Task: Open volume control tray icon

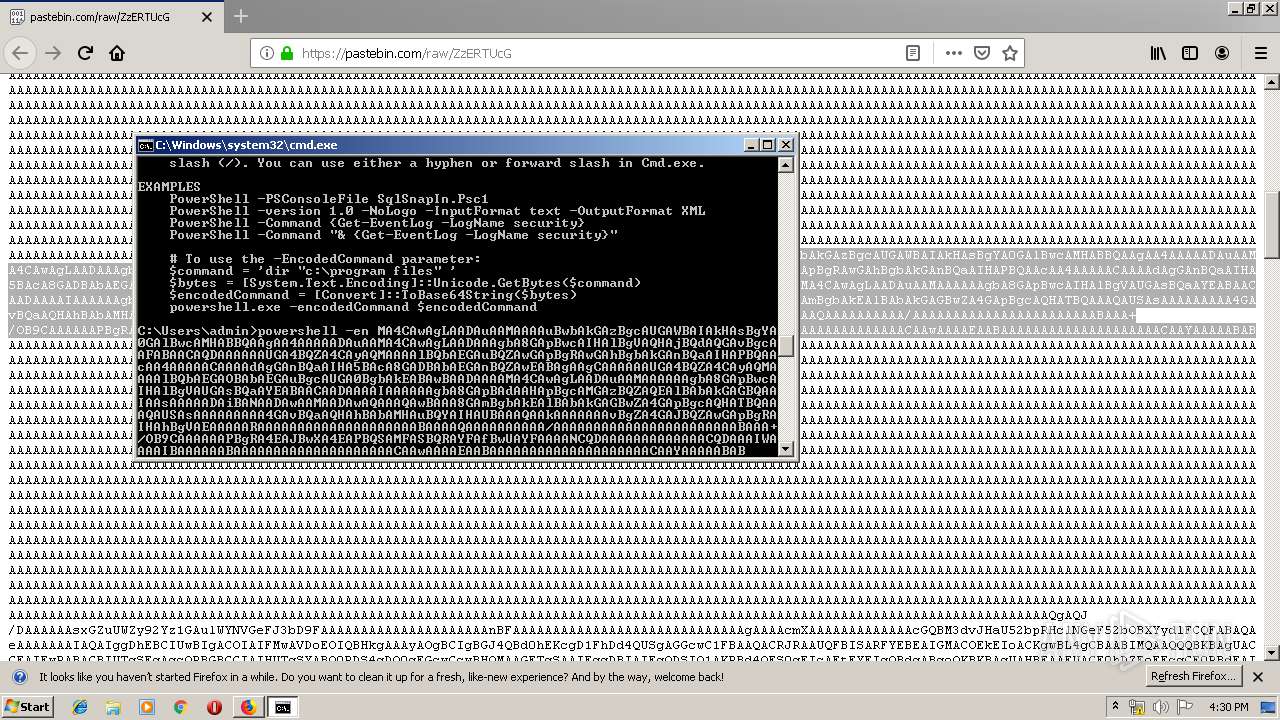Action: click(x=1162, y=707)
